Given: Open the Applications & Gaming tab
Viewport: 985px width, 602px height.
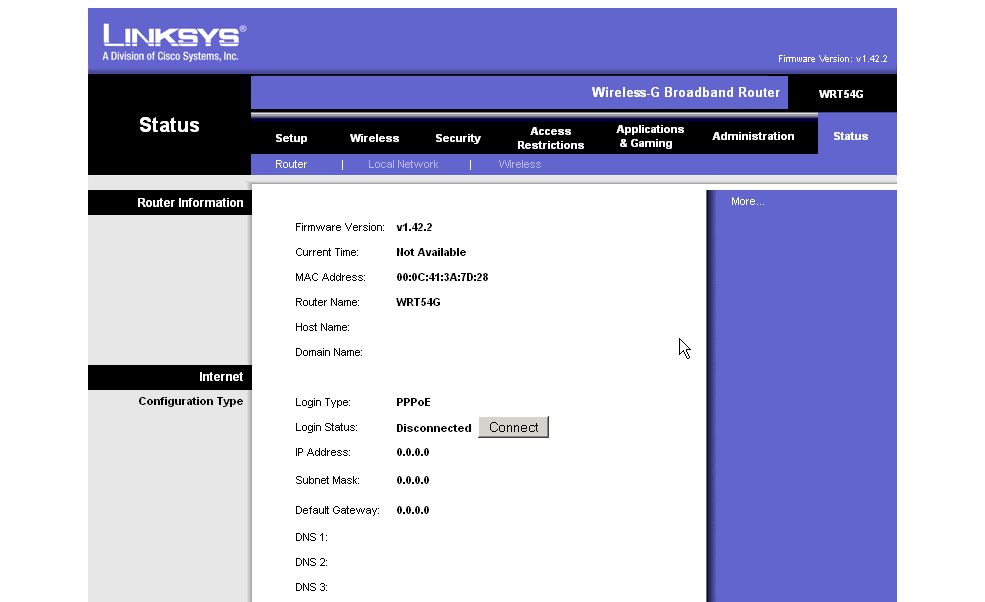Looking at the screenshot, I should coord(650,136).
